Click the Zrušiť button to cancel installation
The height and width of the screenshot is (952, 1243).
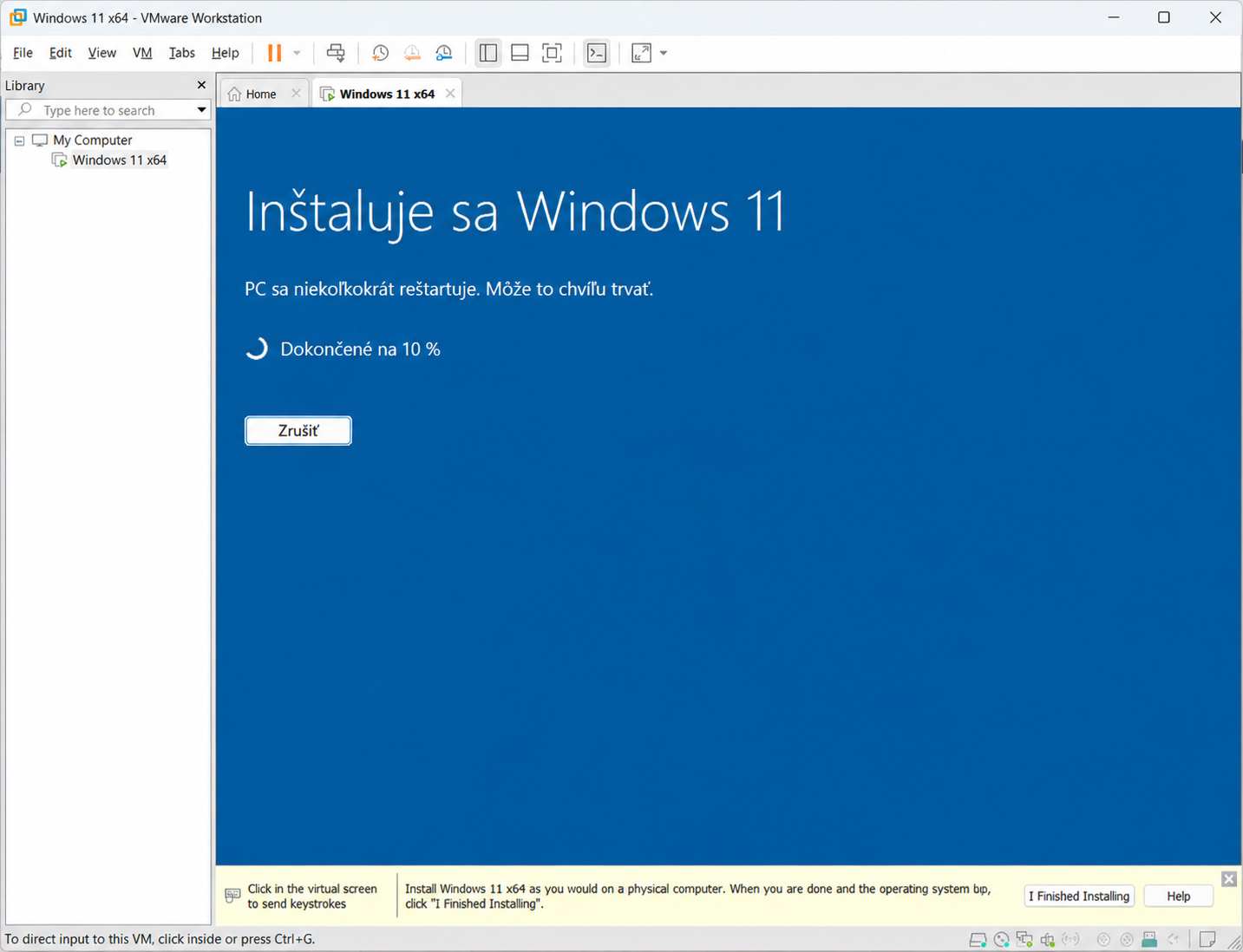coord(298,431)
